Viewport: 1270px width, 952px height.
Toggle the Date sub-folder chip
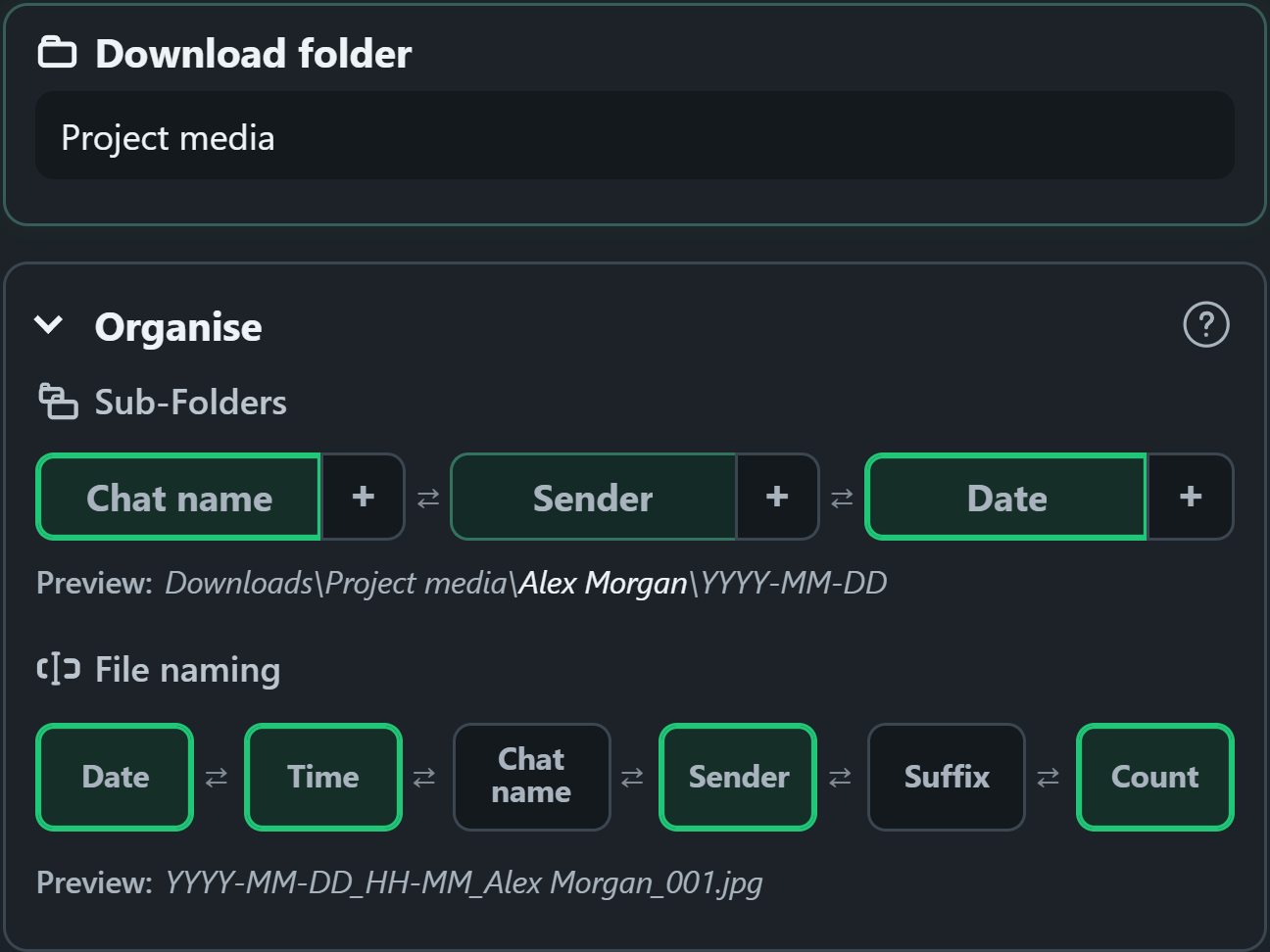point(1006,497)
